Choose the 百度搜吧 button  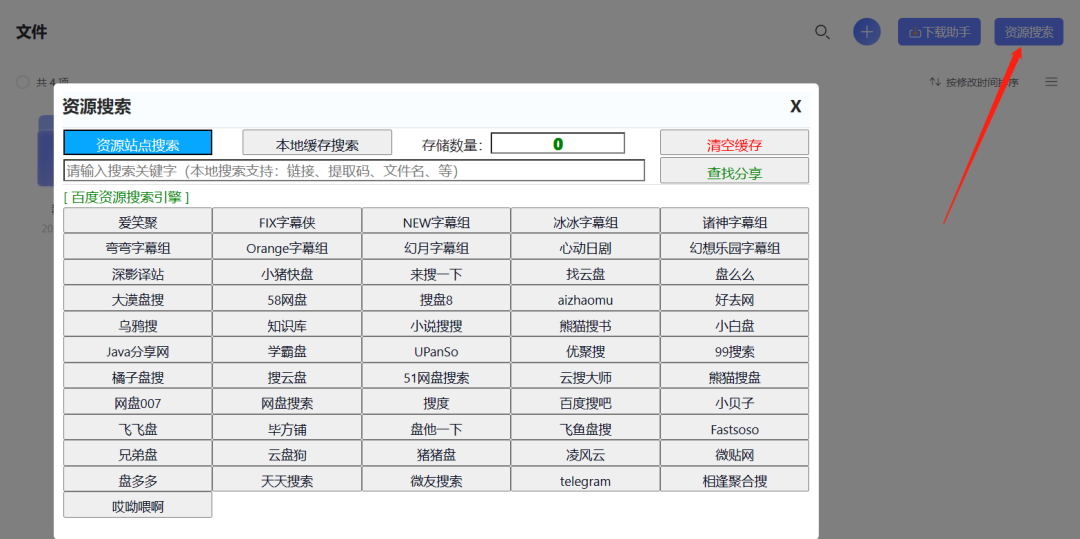click(x=585, y=401)
